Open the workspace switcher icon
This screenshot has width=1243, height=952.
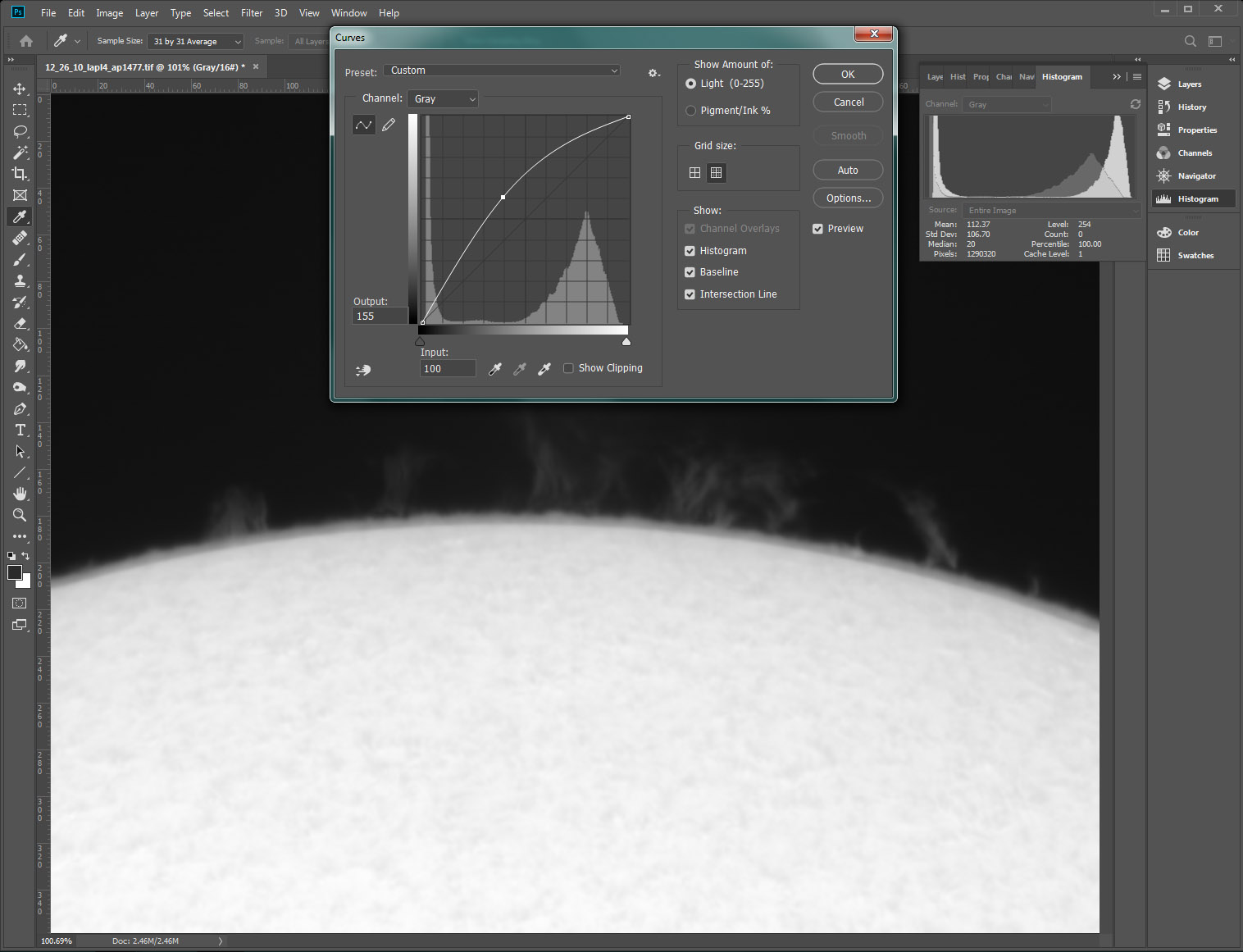[x=1215, y=41]
